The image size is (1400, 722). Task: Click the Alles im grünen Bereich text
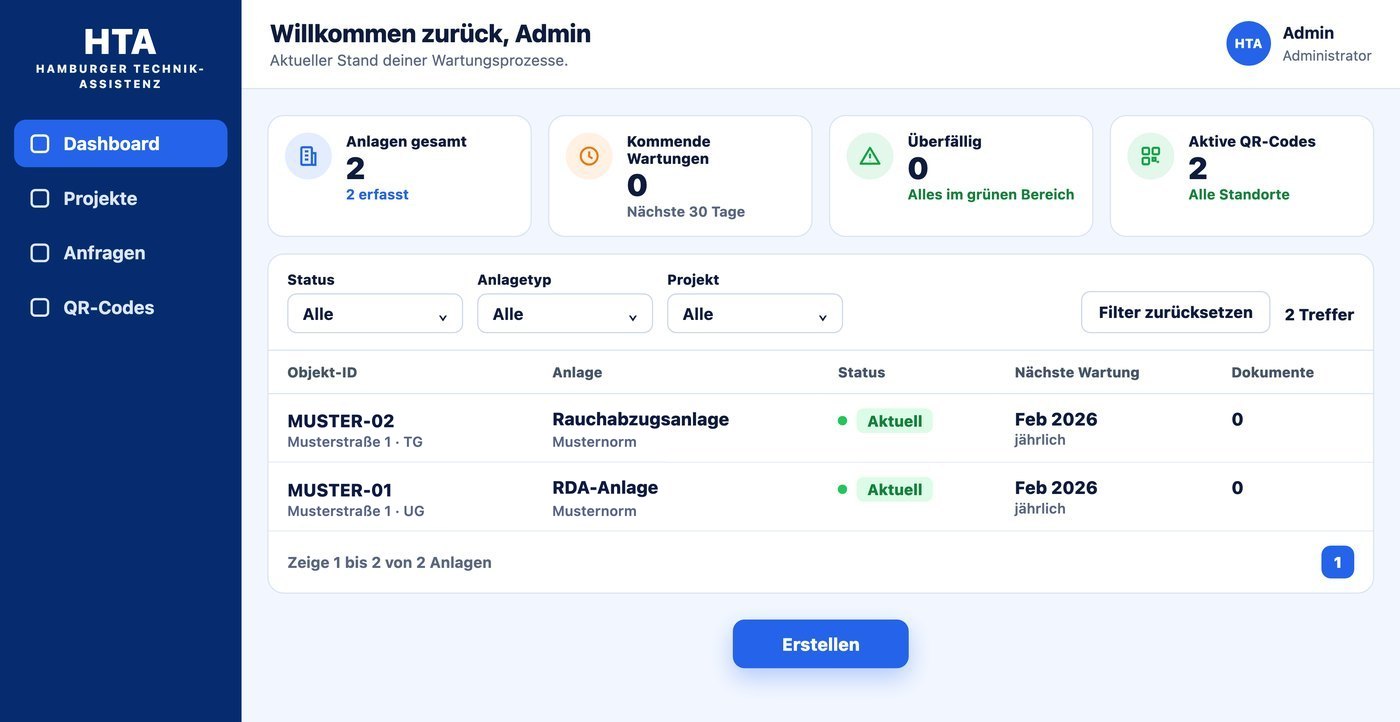(x=991, y=195)
